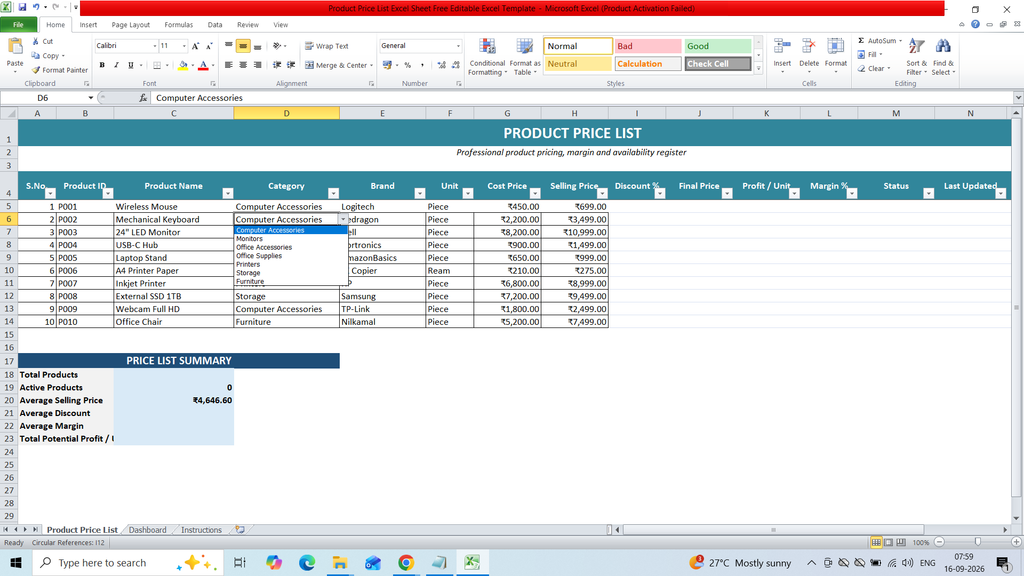Viewport: 1024px width, 576px height.
Task: Switch to the Review tab
Action: pos(248,25)
